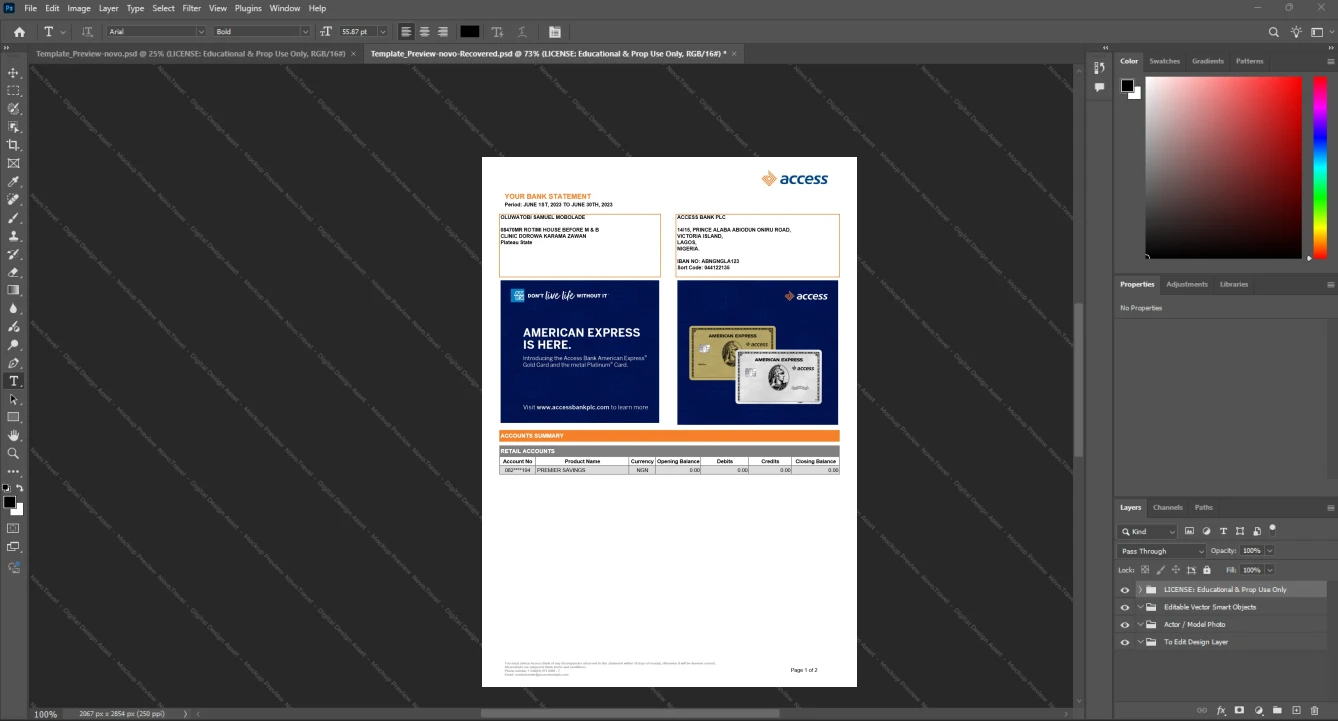
Task: Select the Rectangle shape tool
Action: point(13,417)
